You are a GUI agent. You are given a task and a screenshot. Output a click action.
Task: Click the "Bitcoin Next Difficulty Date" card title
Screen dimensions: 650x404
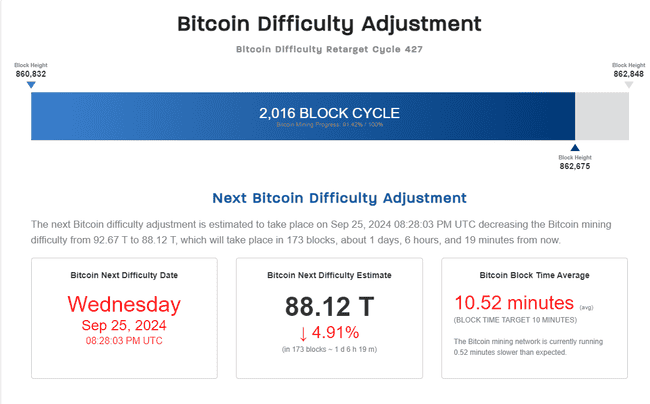click(x=124, y=273)
